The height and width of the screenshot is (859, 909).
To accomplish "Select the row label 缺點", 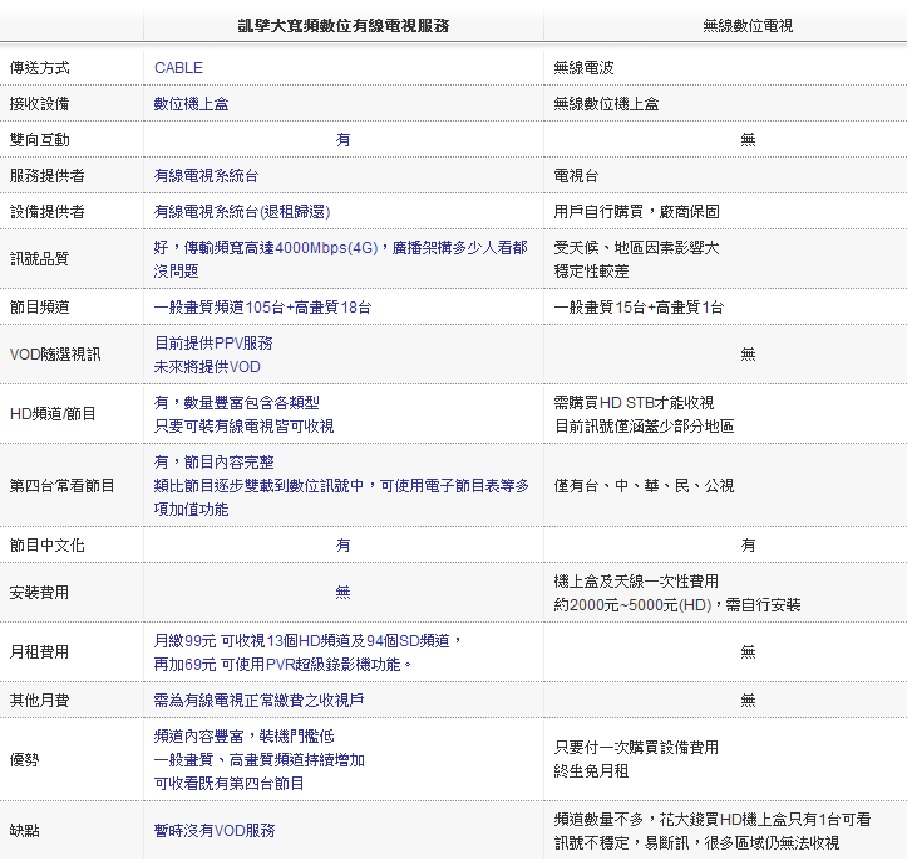I will [24, 831].
